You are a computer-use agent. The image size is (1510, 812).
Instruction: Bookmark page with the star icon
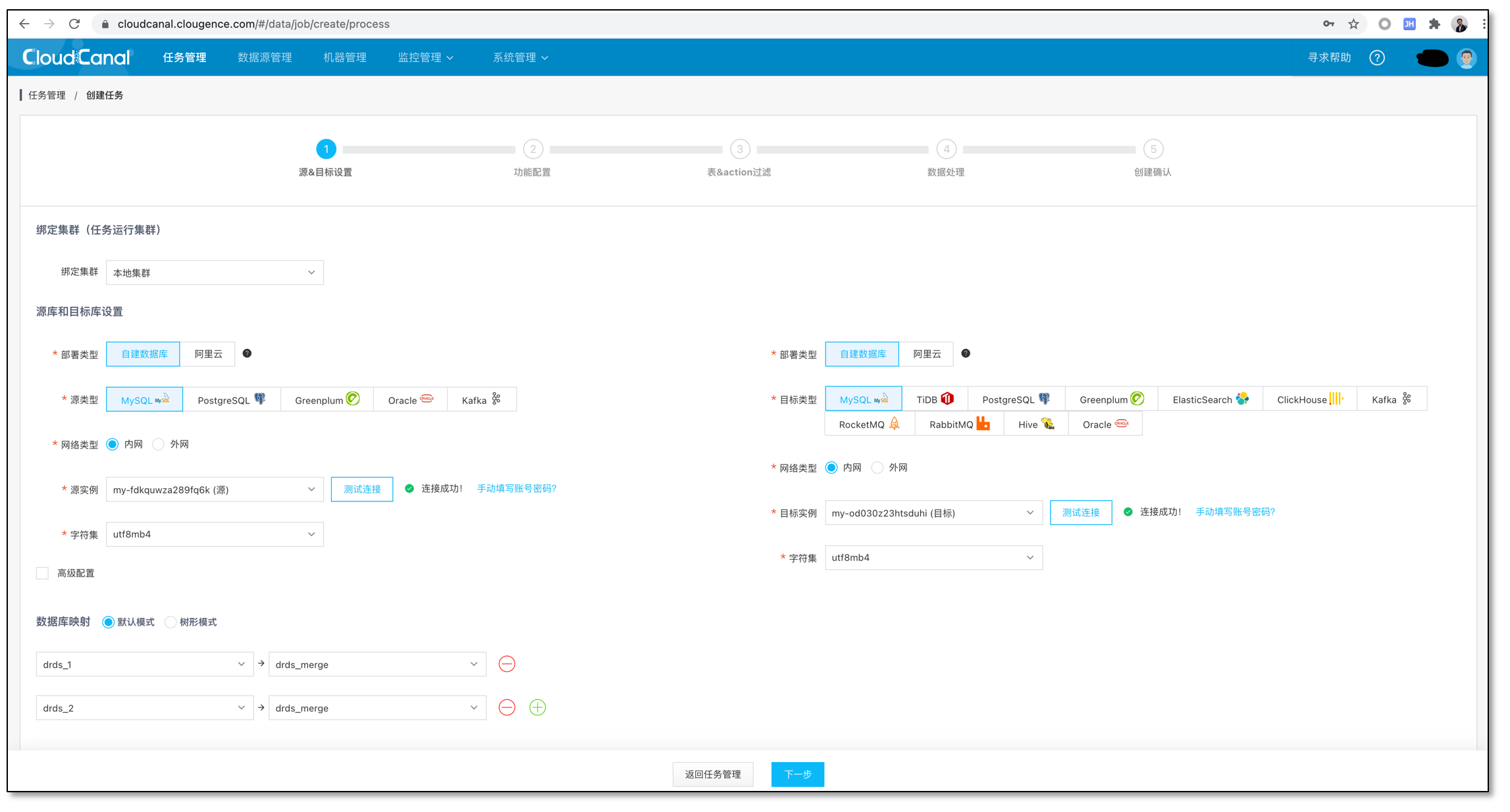(x=1353, y=24)
